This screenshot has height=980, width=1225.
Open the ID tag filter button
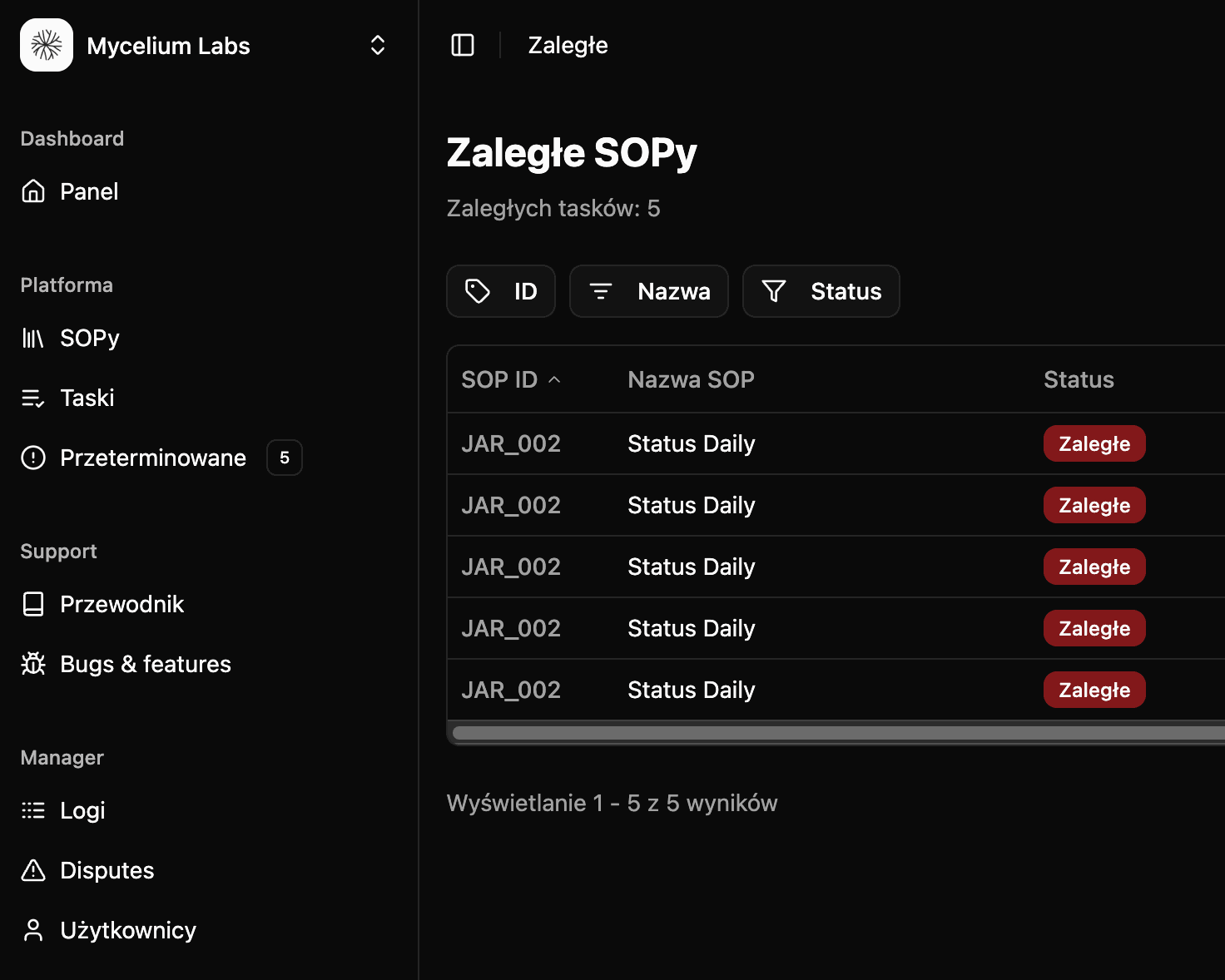(x=501, y=291)
